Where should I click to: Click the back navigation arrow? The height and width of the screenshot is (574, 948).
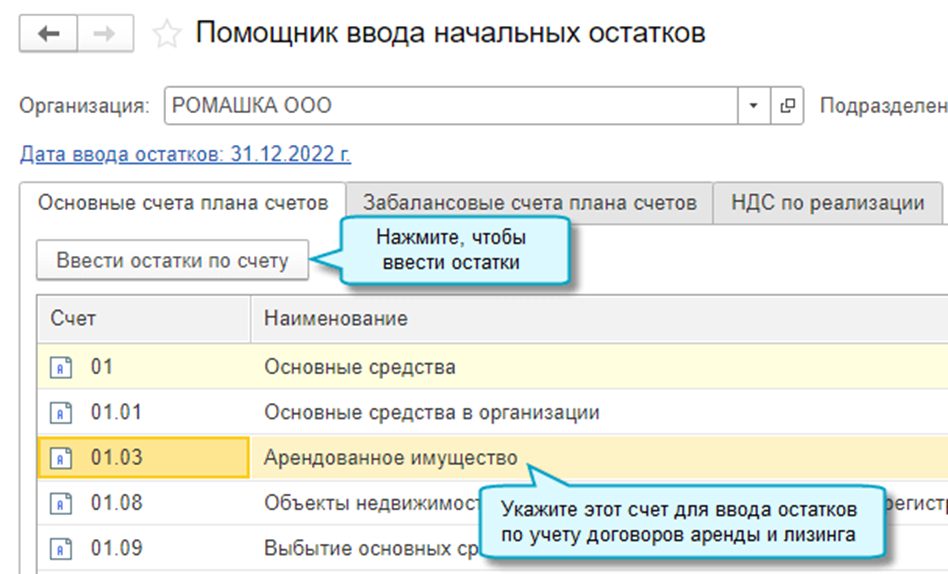coord(48,33)
